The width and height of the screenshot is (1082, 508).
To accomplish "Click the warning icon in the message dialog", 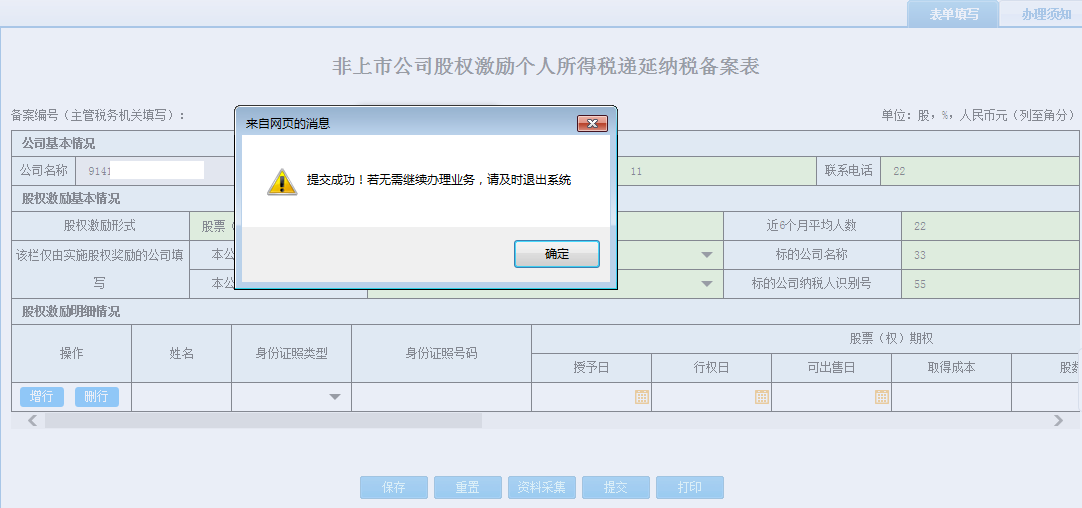I will click(280, 181).
